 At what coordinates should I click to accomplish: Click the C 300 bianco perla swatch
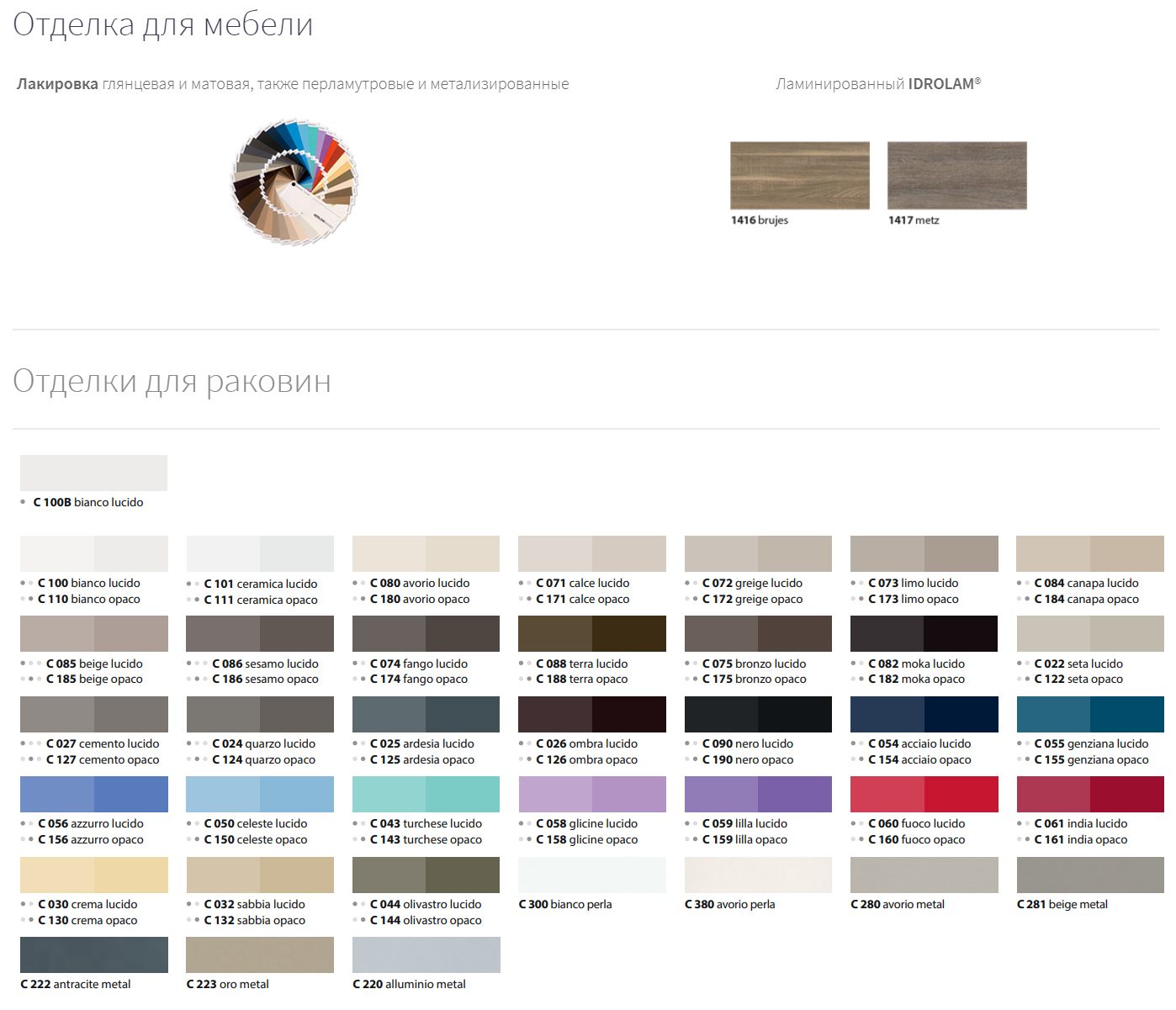pyautogui.click(x=591, y=875)
